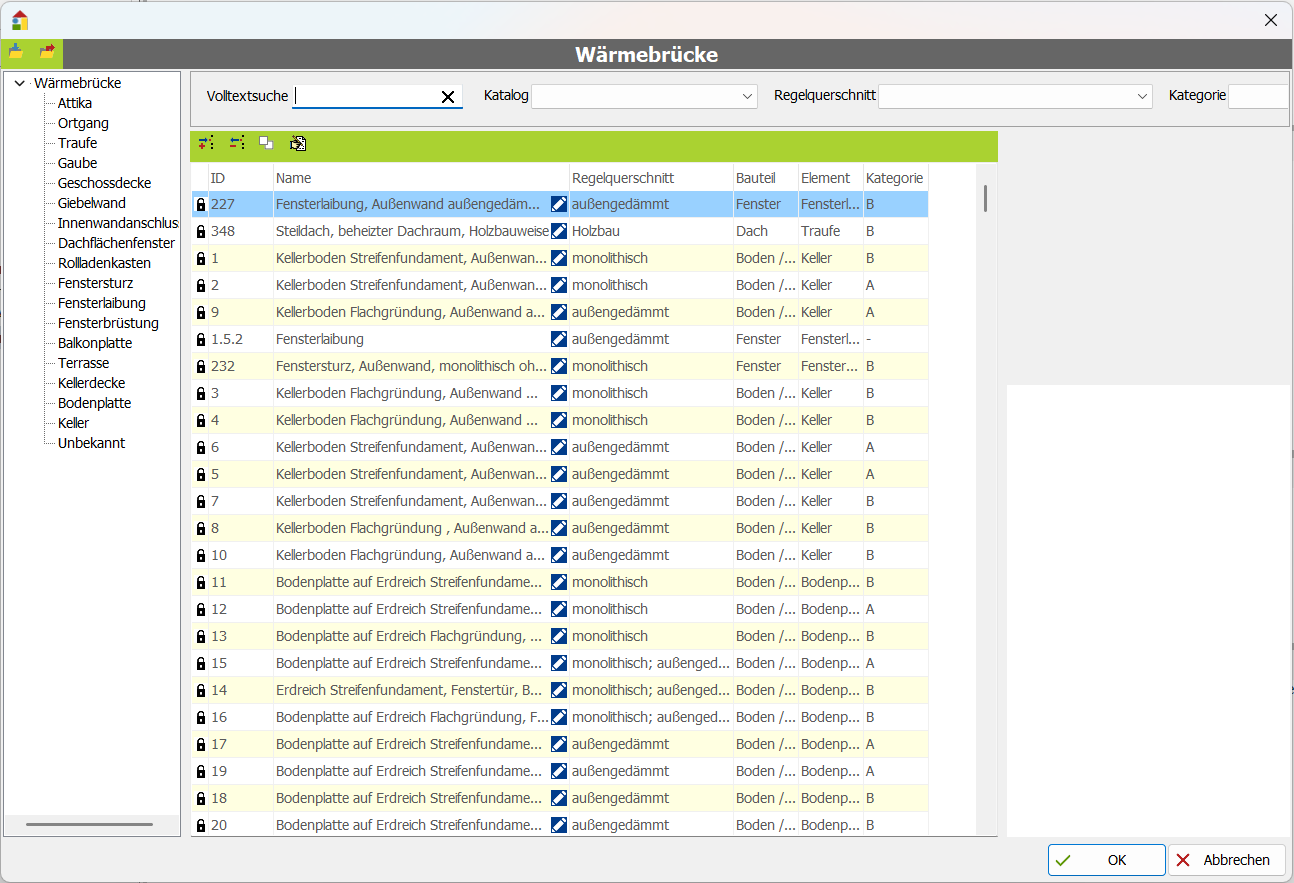The image size is (1294, 883).
Task: Collapse the Wärmebrücke tree node
Action: point(19,84)
